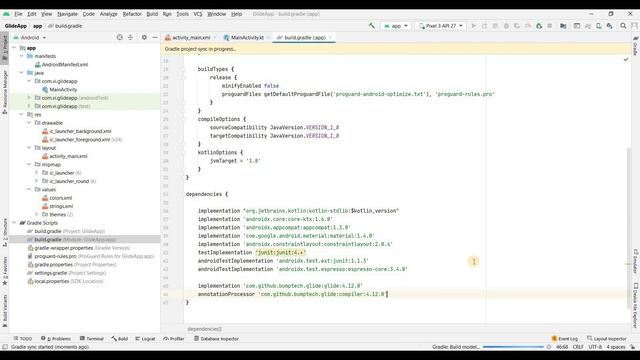
Task: Collapse the manifests folder
Action: pos(22,56)
